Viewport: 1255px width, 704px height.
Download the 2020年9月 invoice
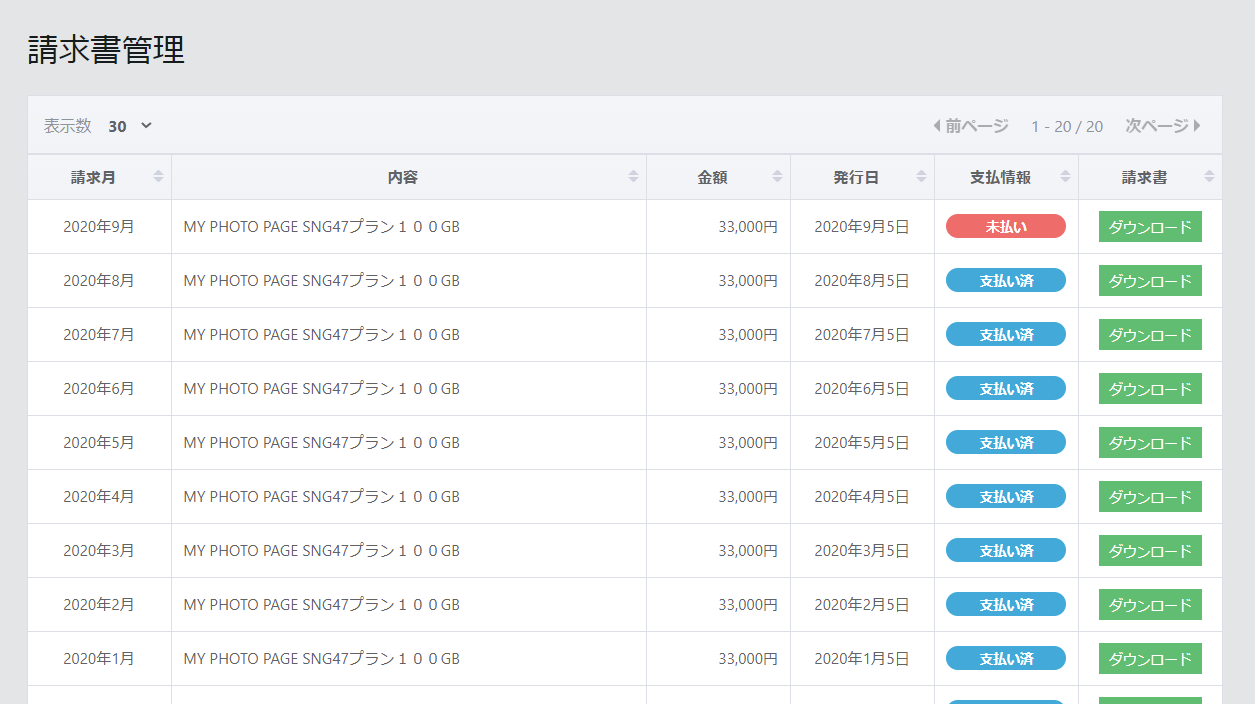pos(1150,227)
